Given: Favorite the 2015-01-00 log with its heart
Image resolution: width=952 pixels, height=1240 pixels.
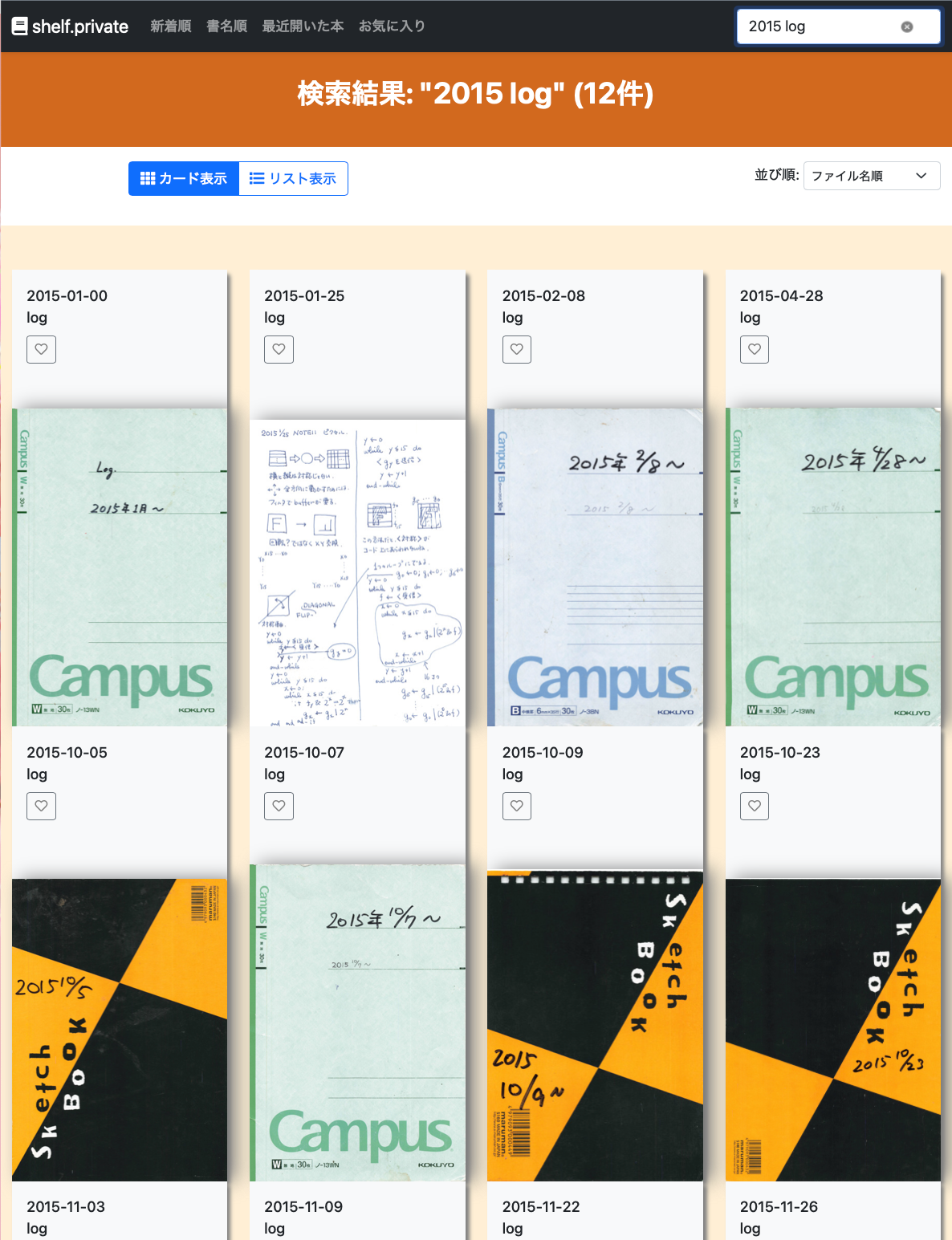Looking at the screenshot, I should (41, 349).
